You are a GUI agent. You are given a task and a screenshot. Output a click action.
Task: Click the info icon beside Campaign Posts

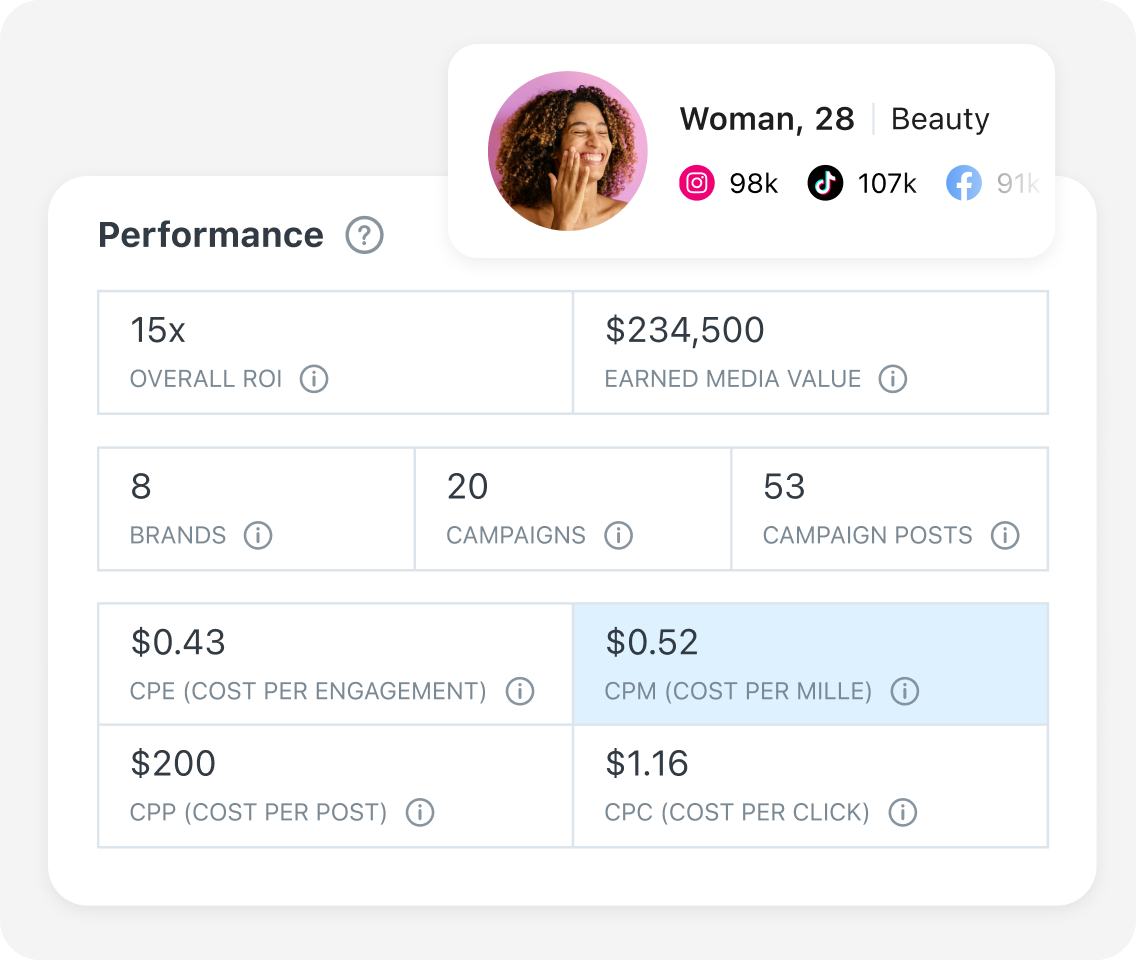click(1006, 536)
